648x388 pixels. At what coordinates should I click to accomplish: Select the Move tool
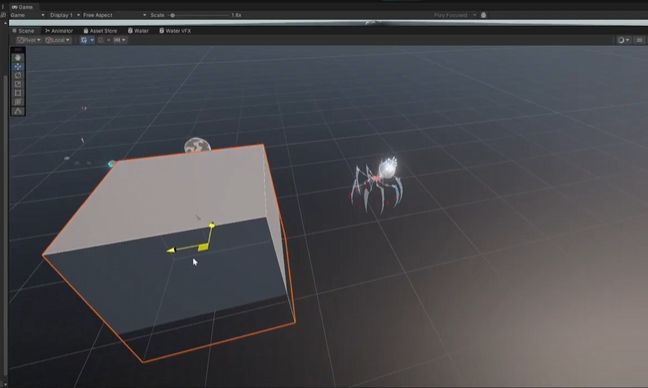click(x=18, y=67)
